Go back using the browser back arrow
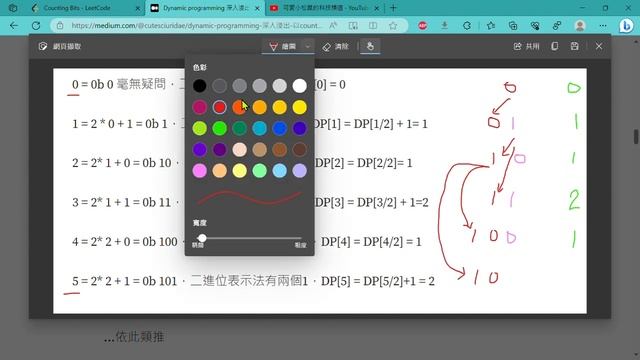 click(14, 25)
